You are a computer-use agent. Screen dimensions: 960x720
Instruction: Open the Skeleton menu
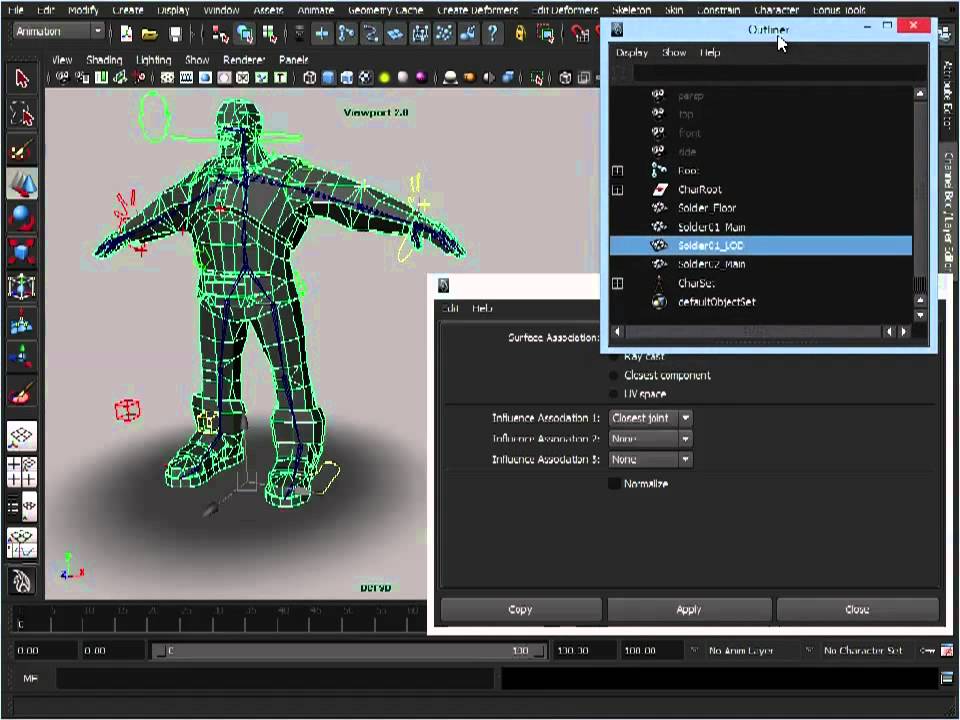point(632,10)
